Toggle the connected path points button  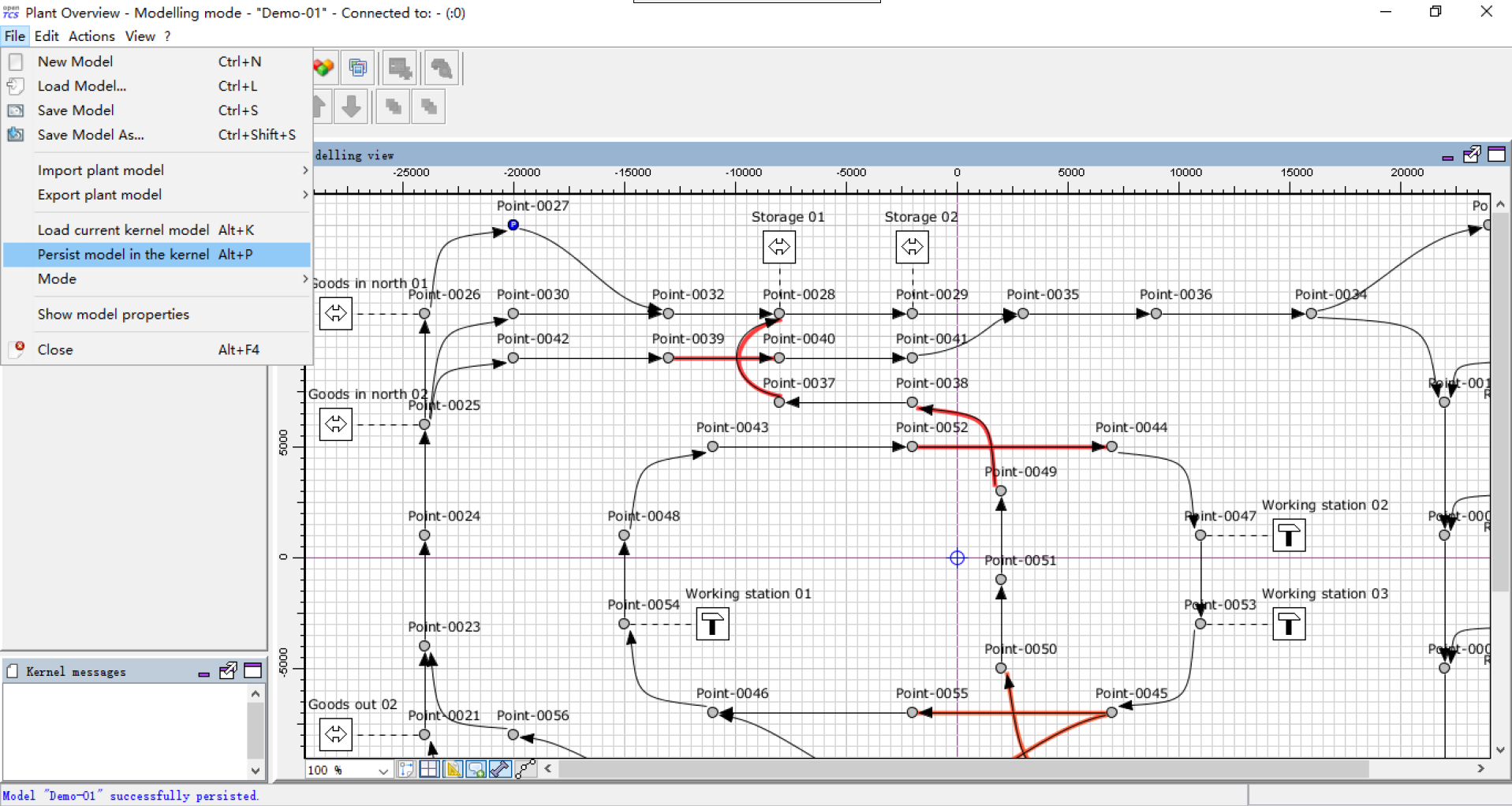[x=525, y=769]
